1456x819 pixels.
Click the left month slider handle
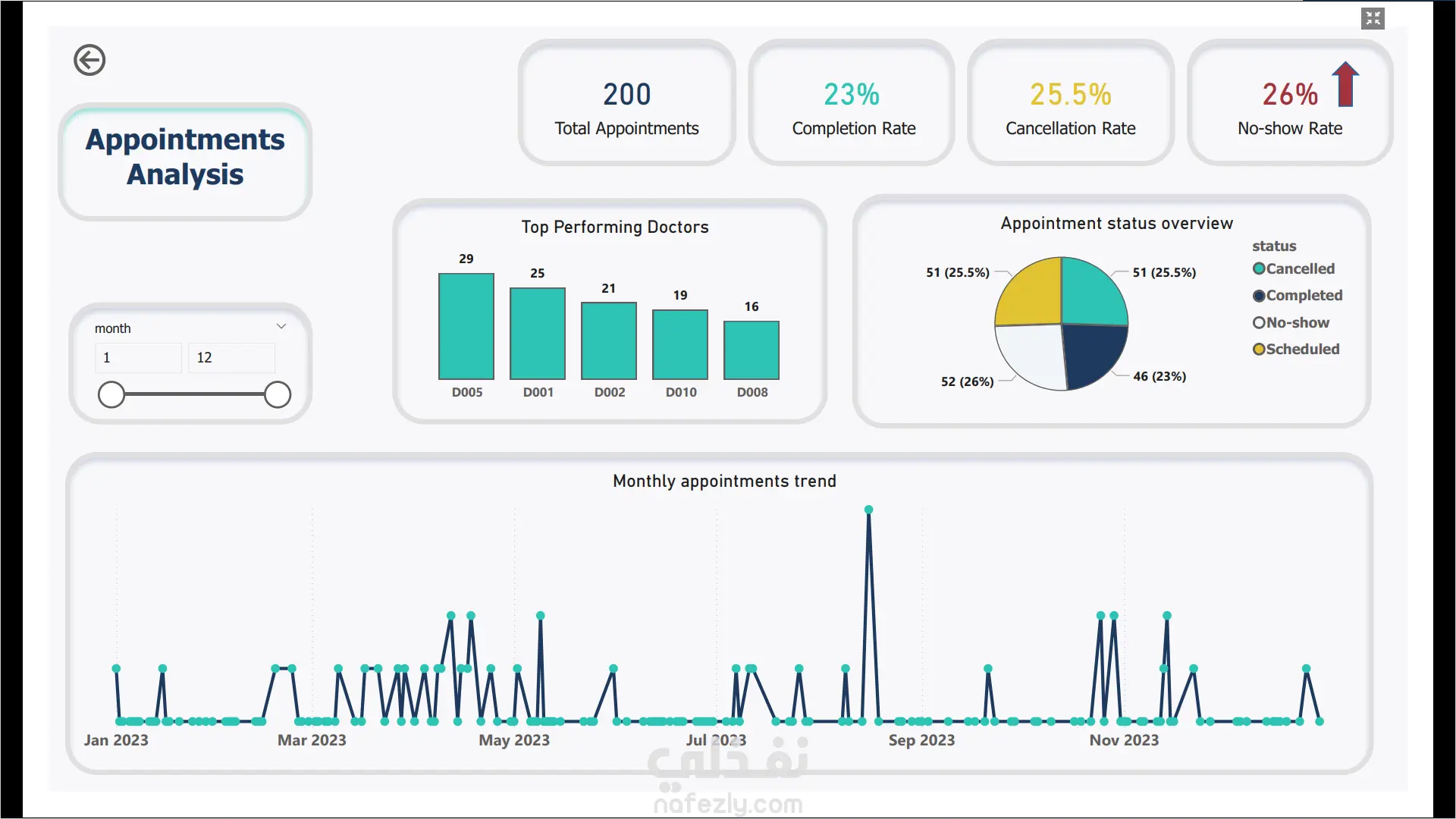click(x=111, y=394)
